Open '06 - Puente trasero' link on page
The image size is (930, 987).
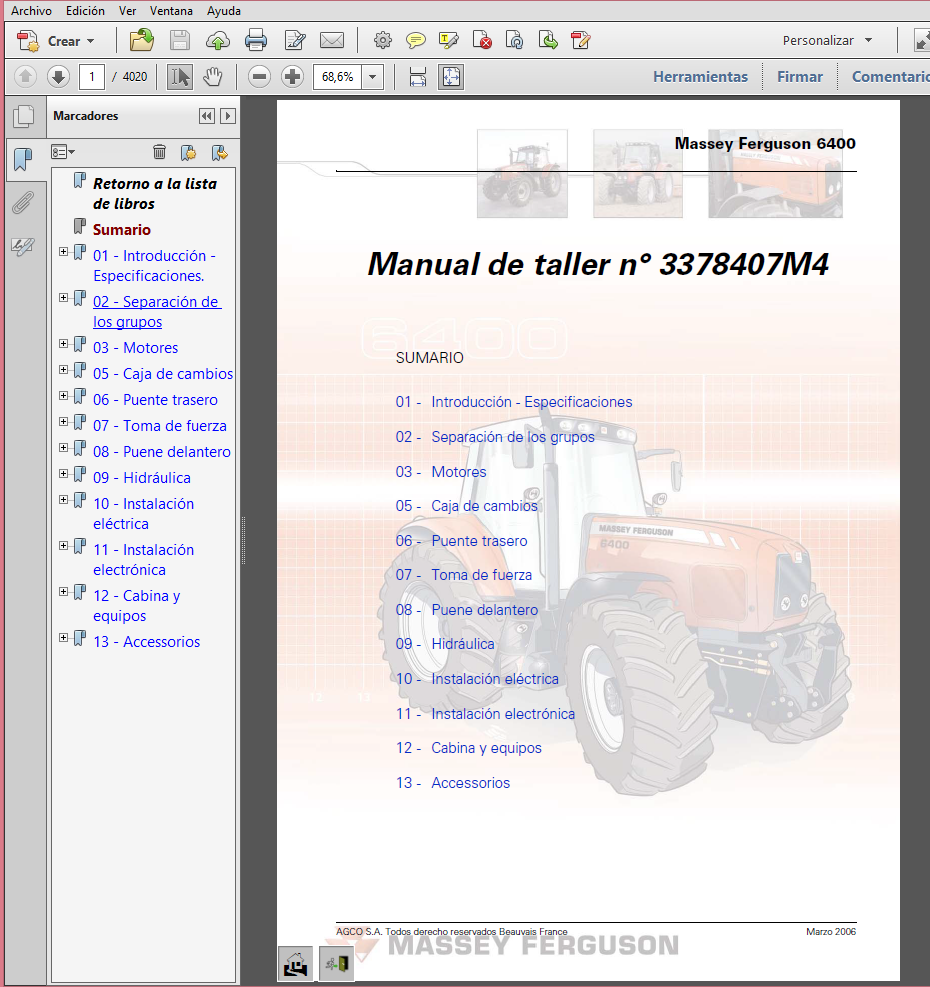click(x=462, y=541)
